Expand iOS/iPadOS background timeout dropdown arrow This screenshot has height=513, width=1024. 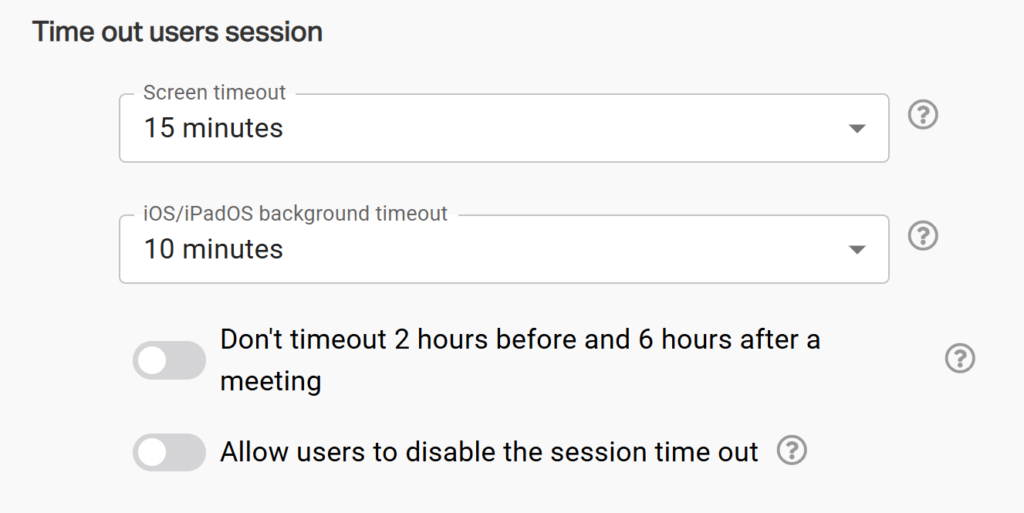pyautogui.click(x=856, y=250)
